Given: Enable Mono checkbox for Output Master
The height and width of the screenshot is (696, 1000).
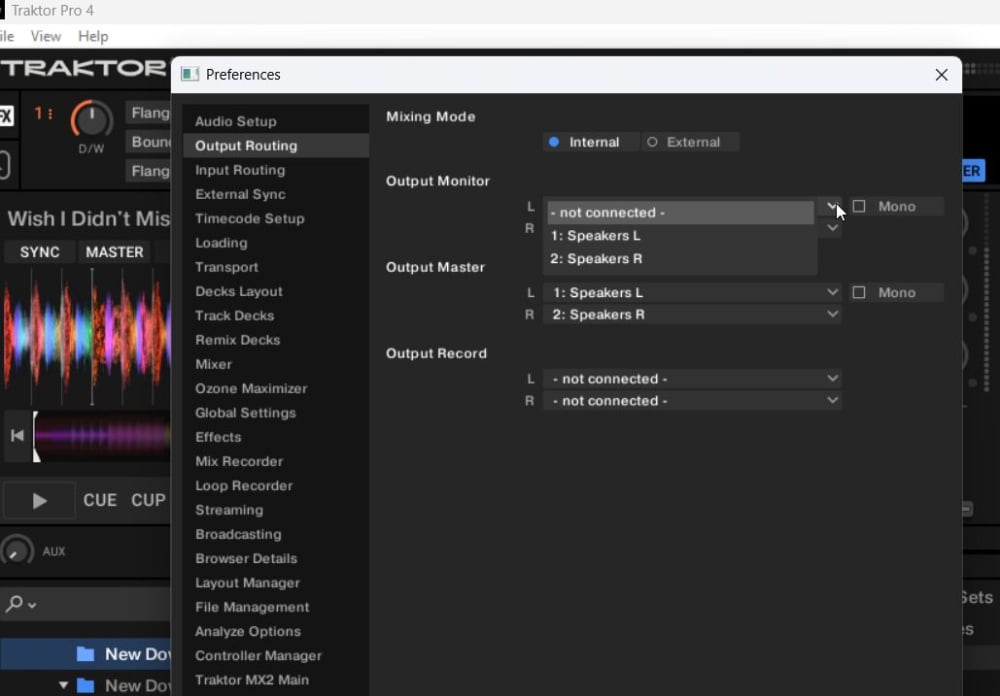Looking at the screenshot, I should pyautogui.click(x=859, y=293).
